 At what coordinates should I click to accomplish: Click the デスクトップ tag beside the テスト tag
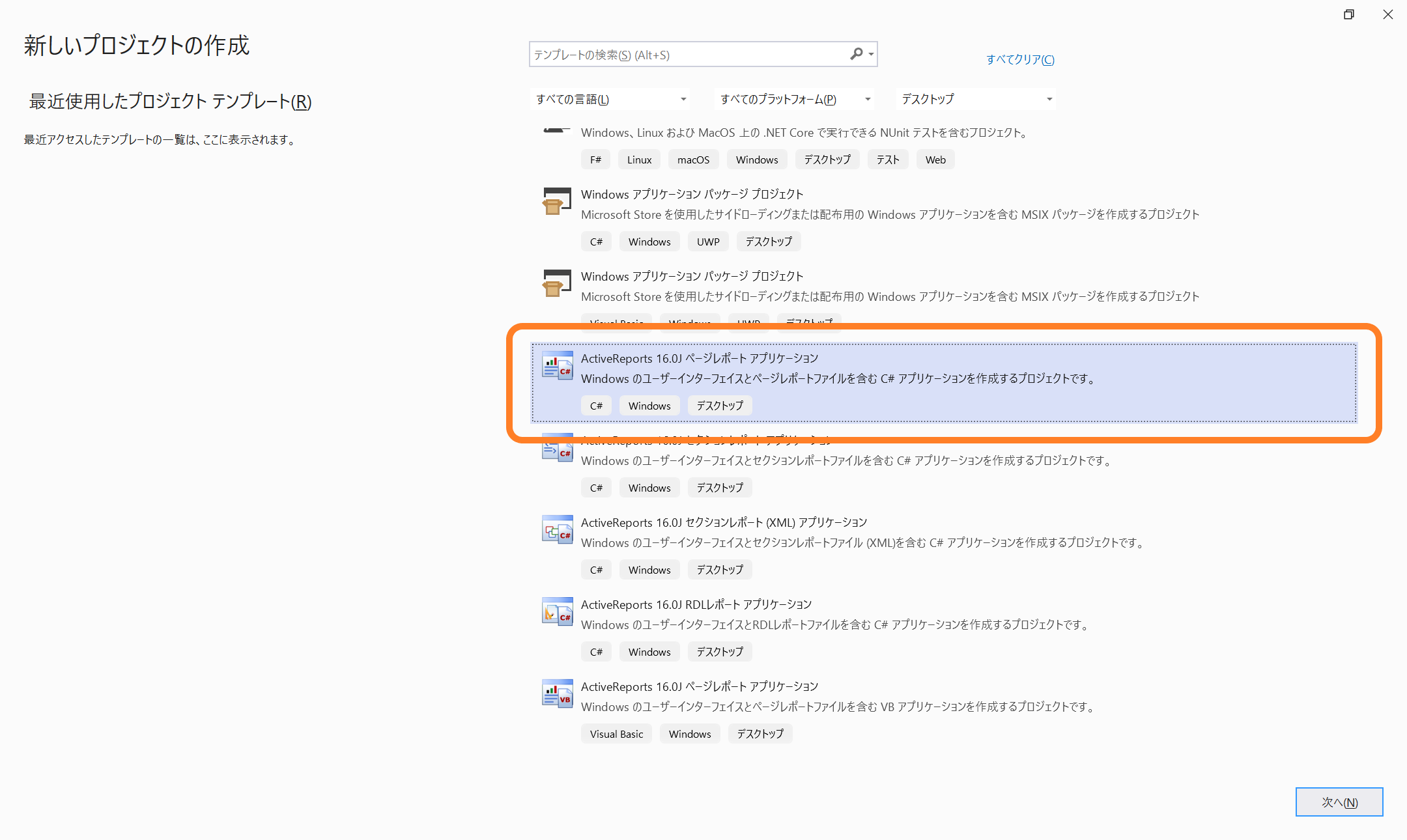click(827, 160)
